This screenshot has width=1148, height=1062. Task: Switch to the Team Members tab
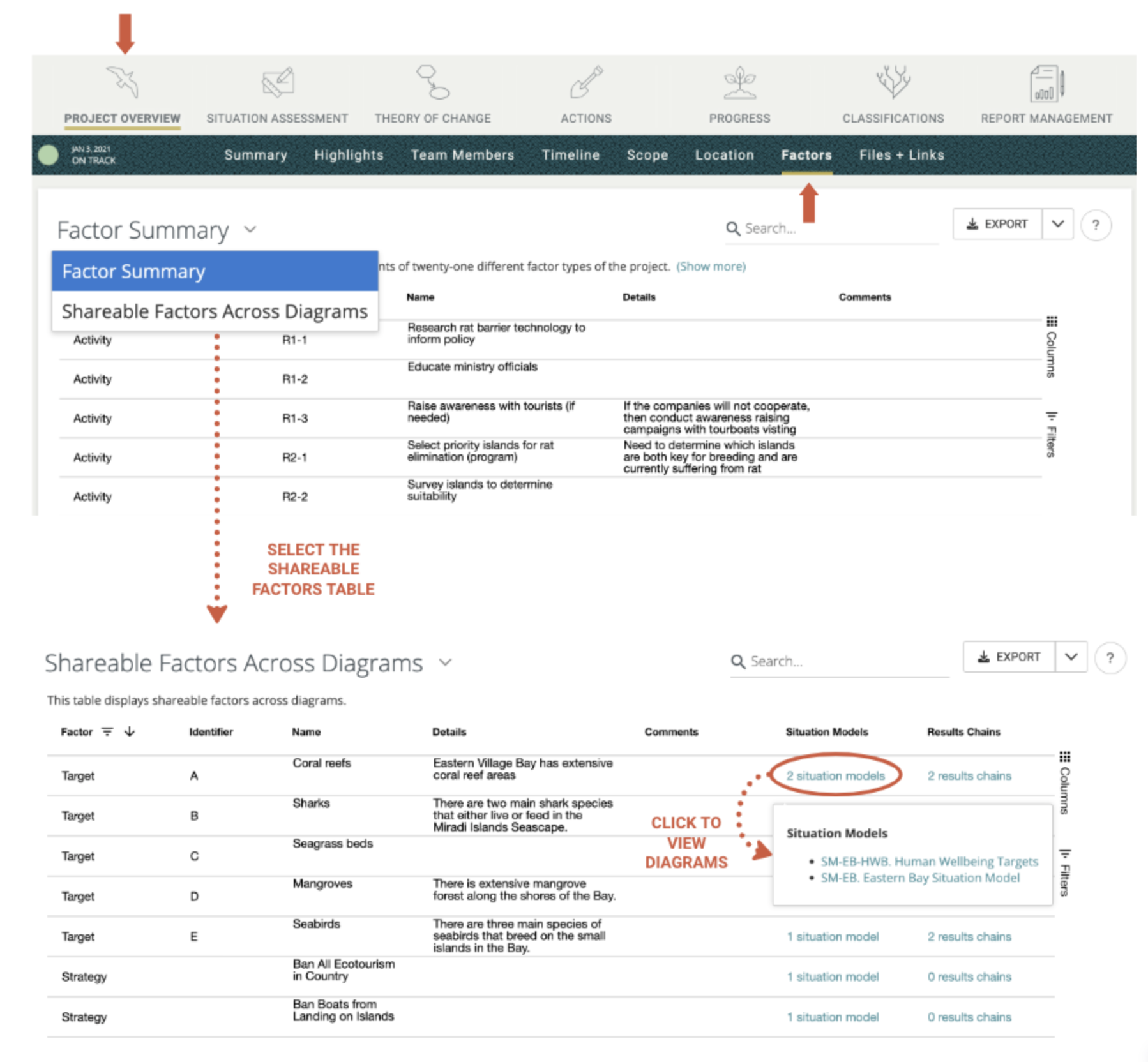[x=462, y=155]
